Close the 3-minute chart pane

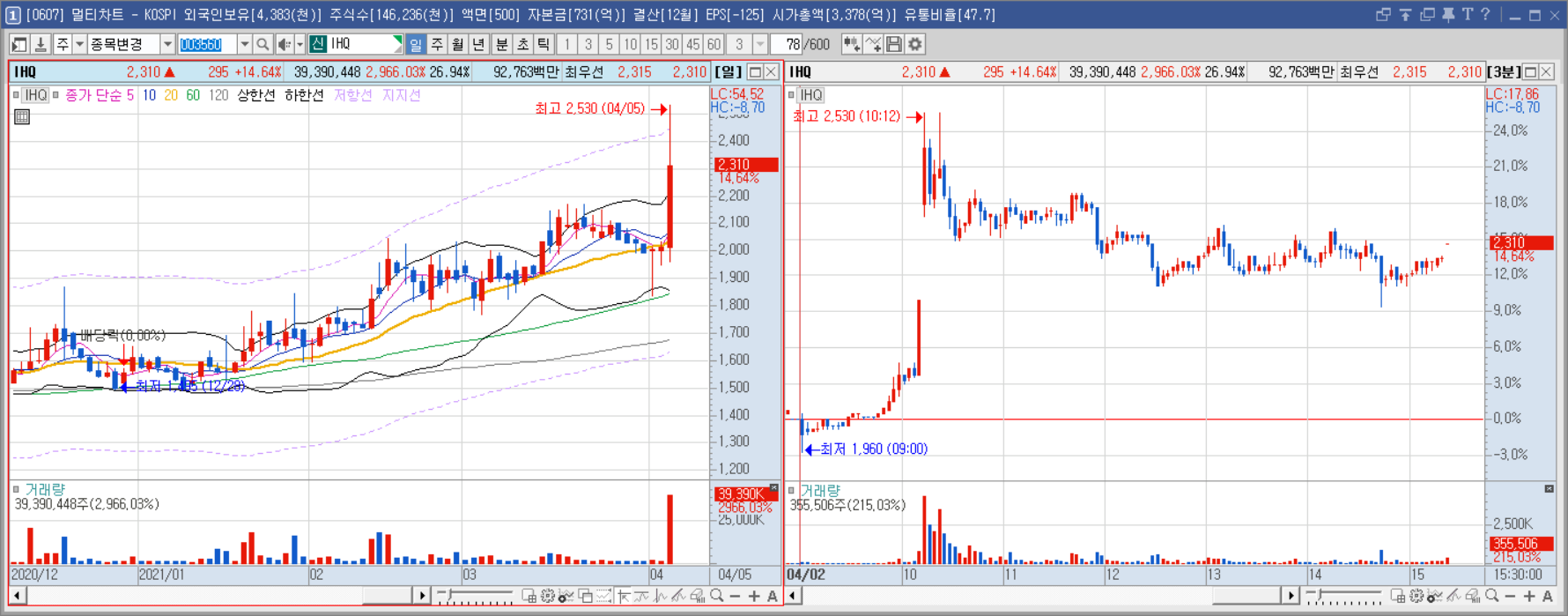(x=1547, y=72)
